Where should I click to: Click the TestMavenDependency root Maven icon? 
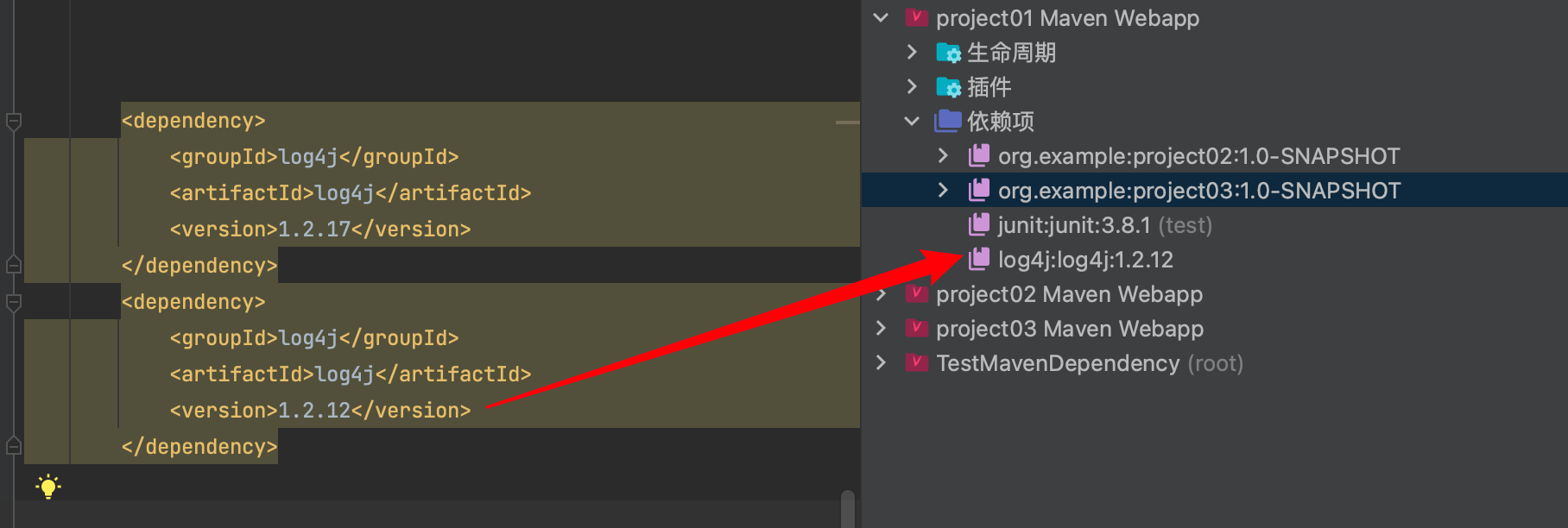point(916,363)
